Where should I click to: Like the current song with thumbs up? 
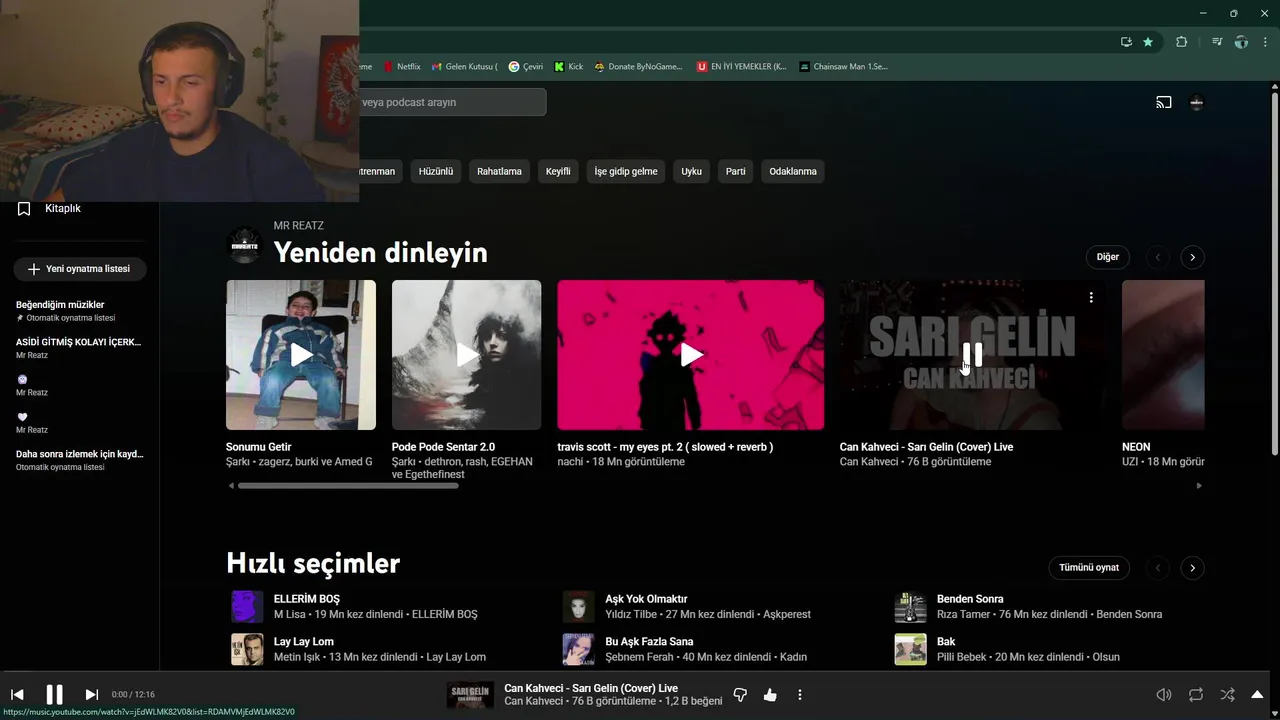click(x=770, y=694)
